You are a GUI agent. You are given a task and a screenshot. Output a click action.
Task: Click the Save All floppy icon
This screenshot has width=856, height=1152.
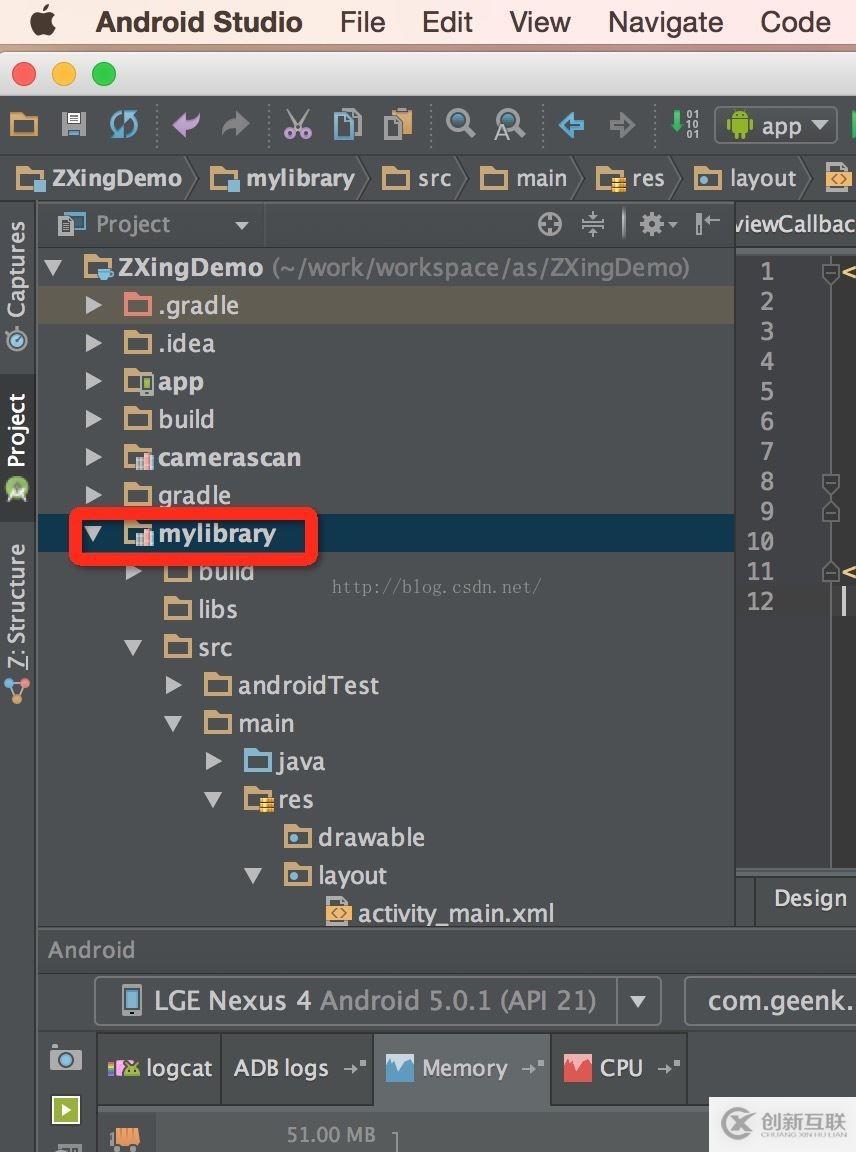coord(73,124)
